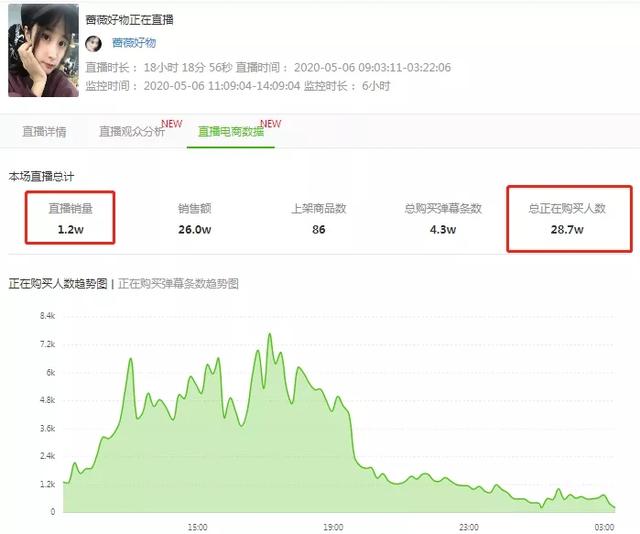
Task: Click the 总正在购买人数 28.7w stat
Action: tap(569, 219)
